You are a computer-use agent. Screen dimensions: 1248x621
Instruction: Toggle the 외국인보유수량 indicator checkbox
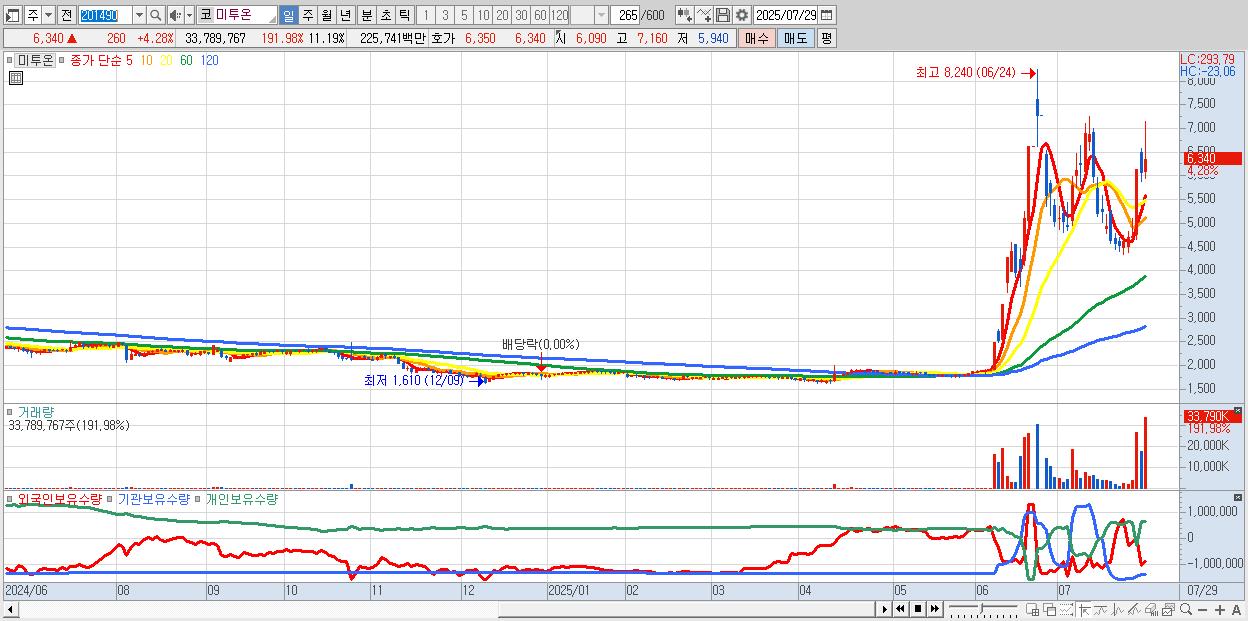coord(10,498)
